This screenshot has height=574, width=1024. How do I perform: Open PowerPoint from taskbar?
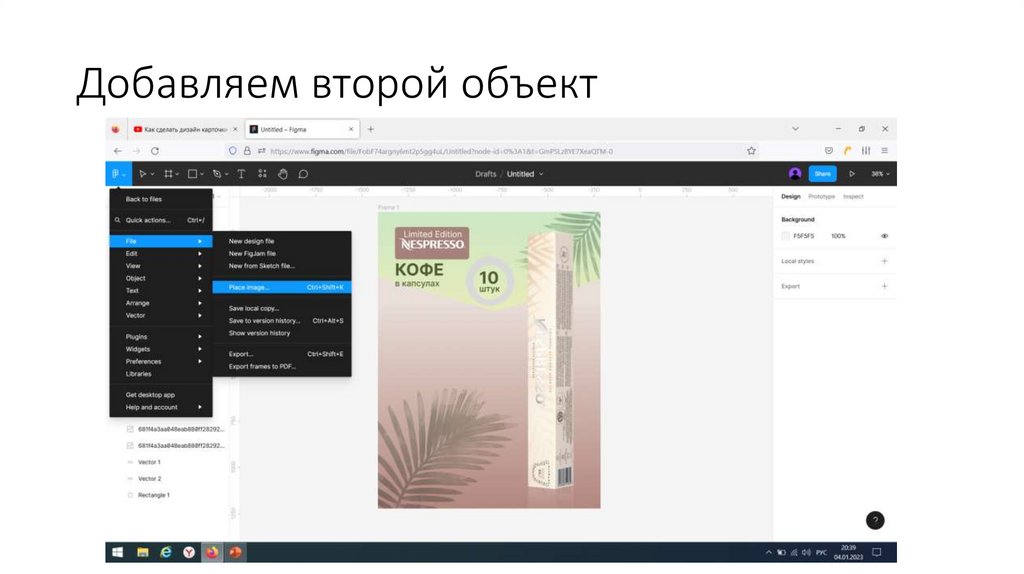(x=235, y=552)
